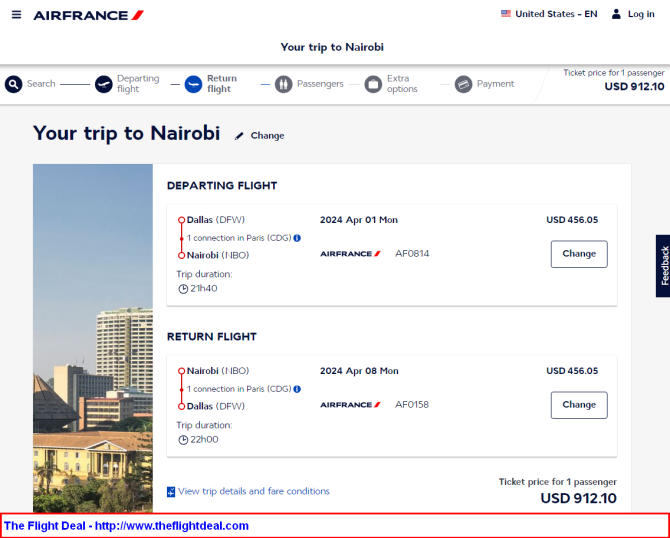
Task: Click the Payment step card icon
Action: coord(463,84)
